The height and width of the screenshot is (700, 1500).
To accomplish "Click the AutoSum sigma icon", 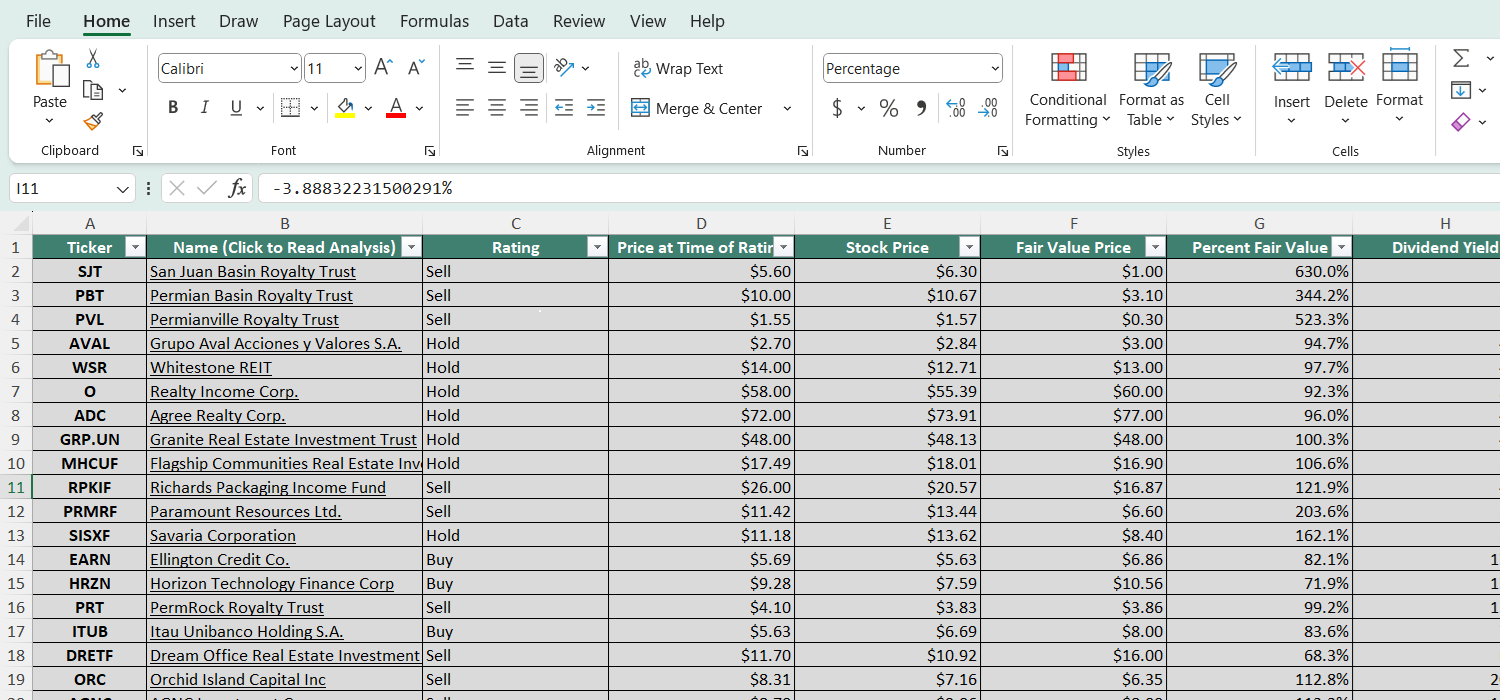I will [x=1461, y=58].
